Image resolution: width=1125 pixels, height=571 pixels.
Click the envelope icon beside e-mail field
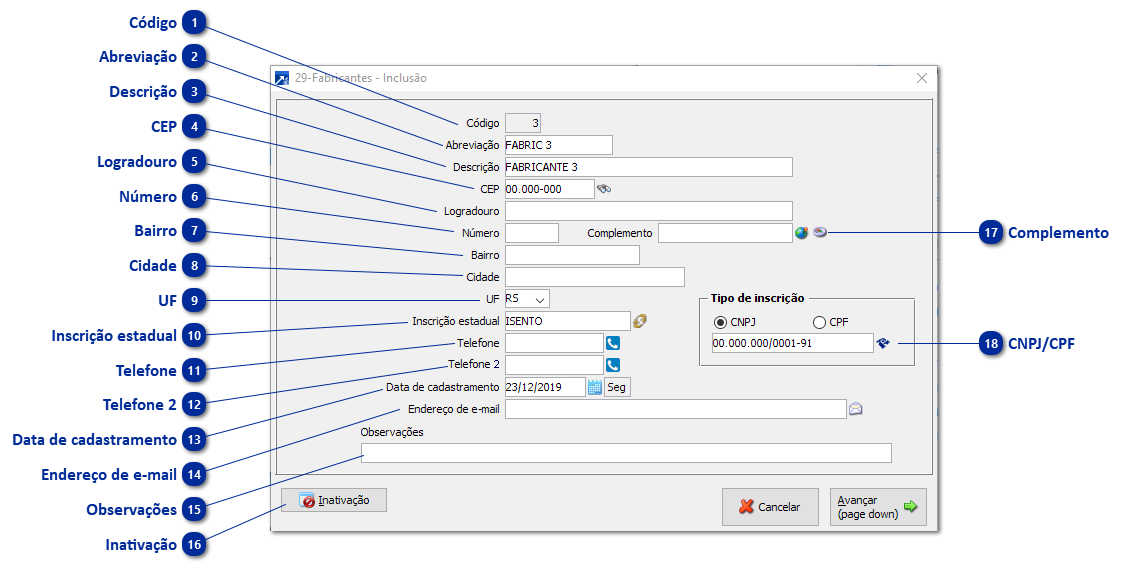pos(855,409)
